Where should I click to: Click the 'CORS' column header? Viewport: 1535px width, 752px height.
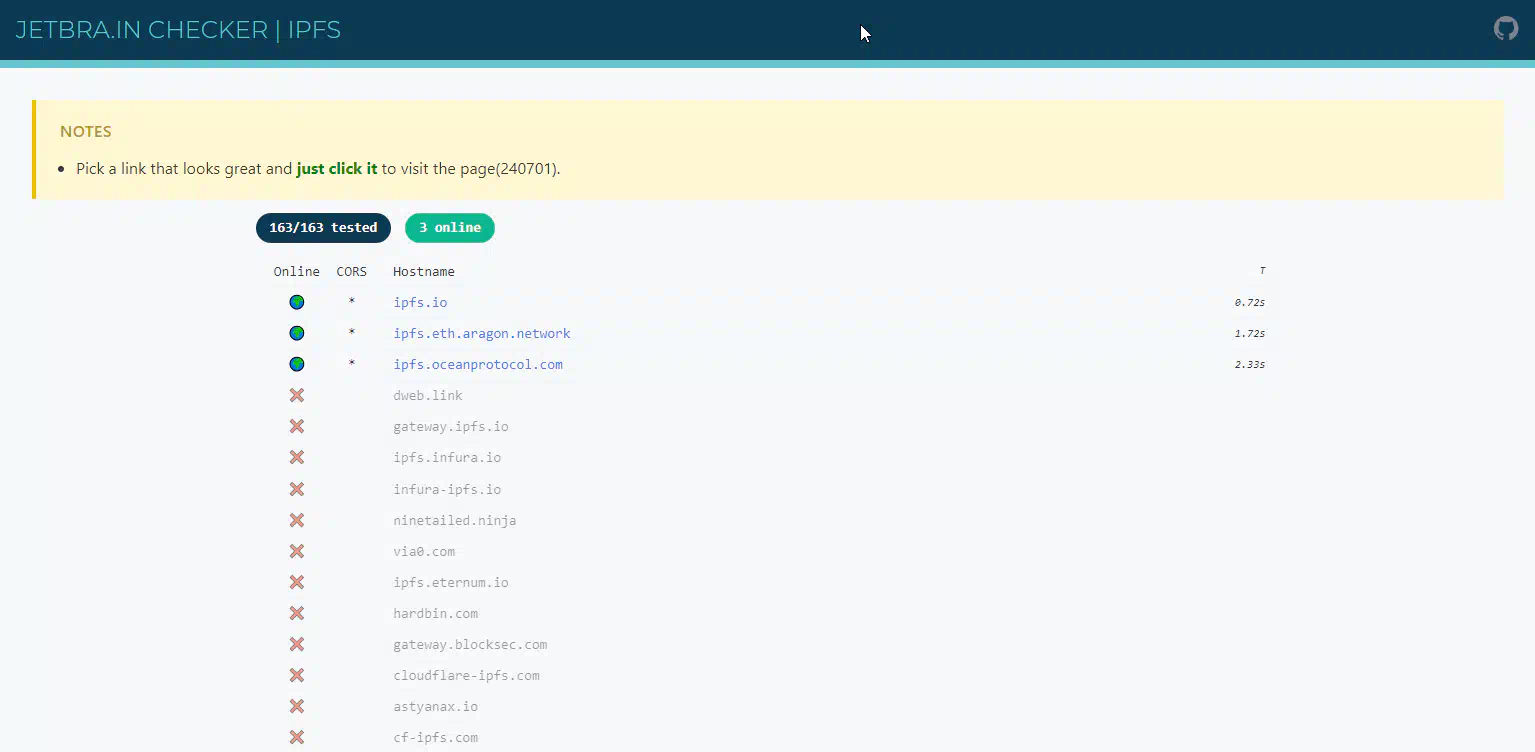point(352,271)
